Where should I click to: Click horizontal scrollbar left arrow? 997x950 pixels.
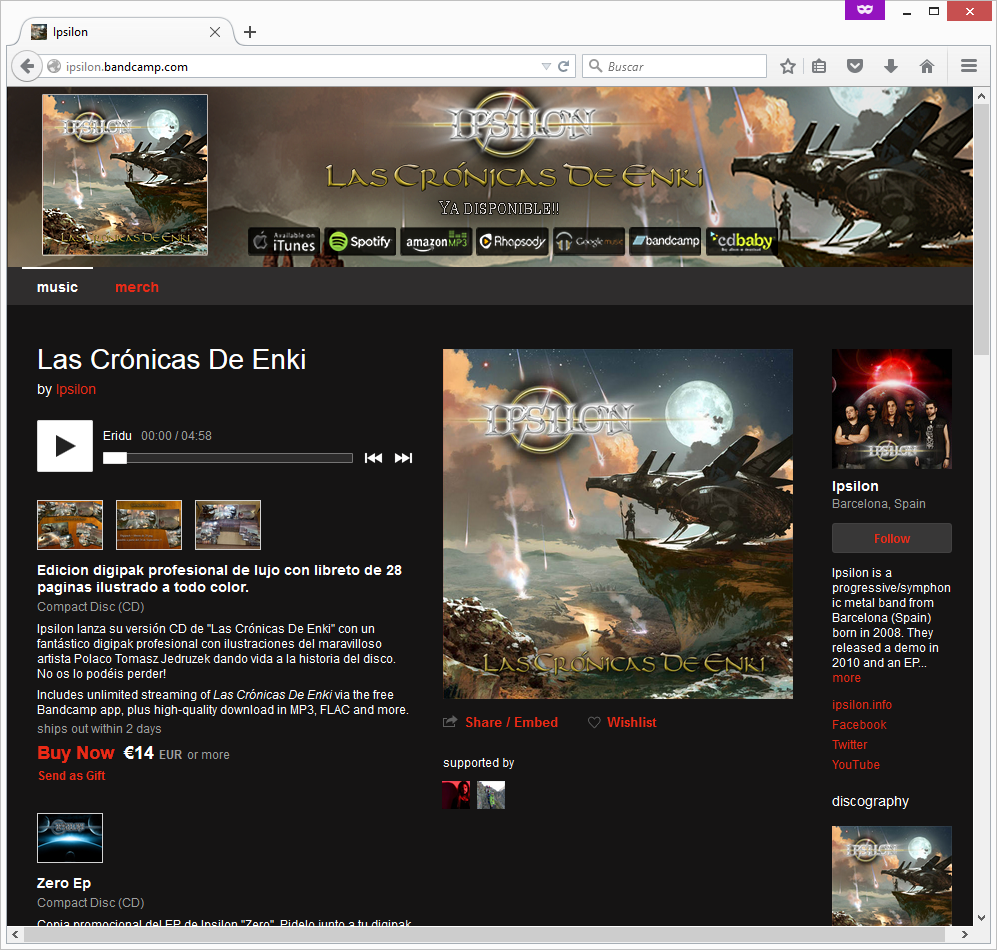click(15, 935)
